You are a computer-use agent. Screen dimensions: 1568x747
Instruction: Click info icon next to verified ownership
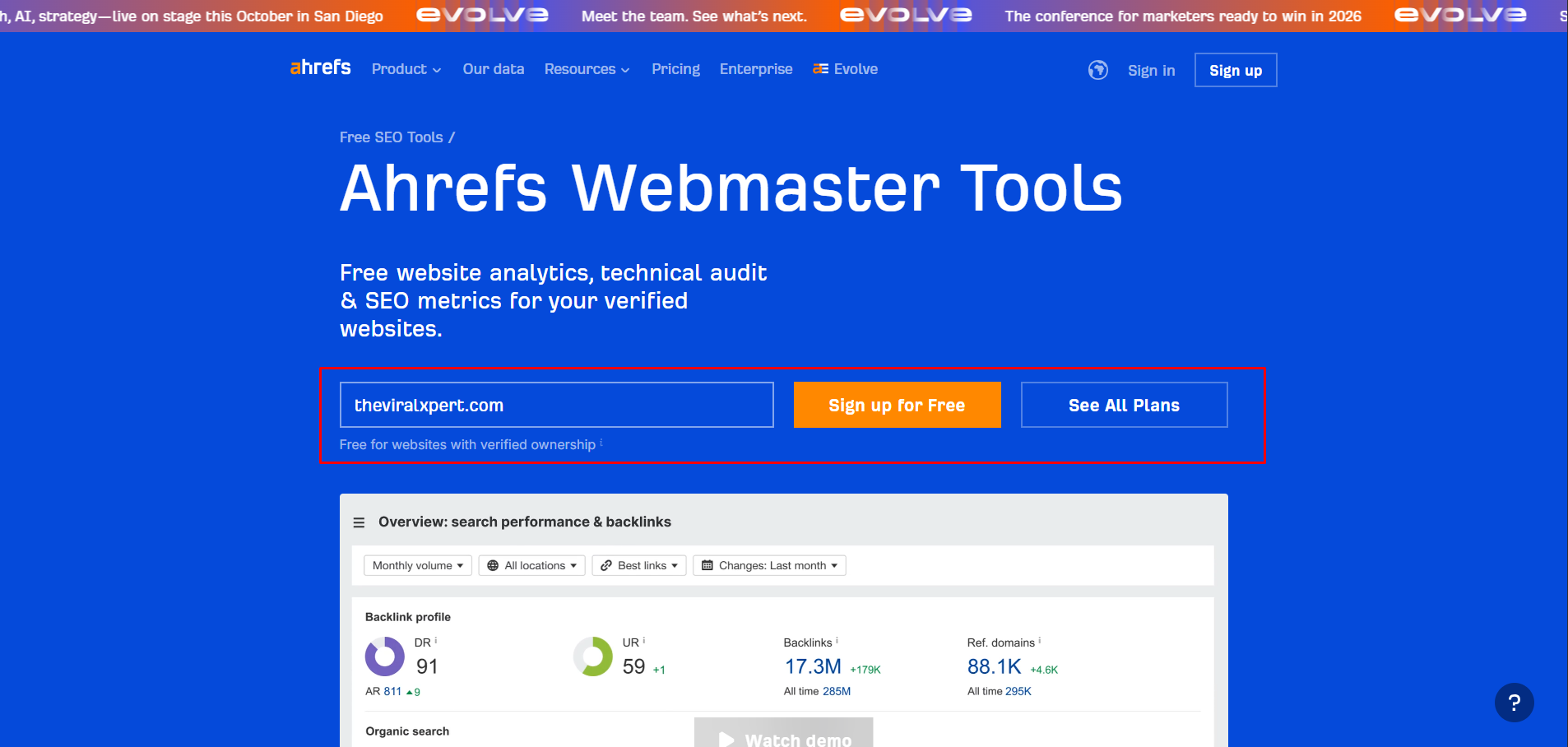[601, 443]
